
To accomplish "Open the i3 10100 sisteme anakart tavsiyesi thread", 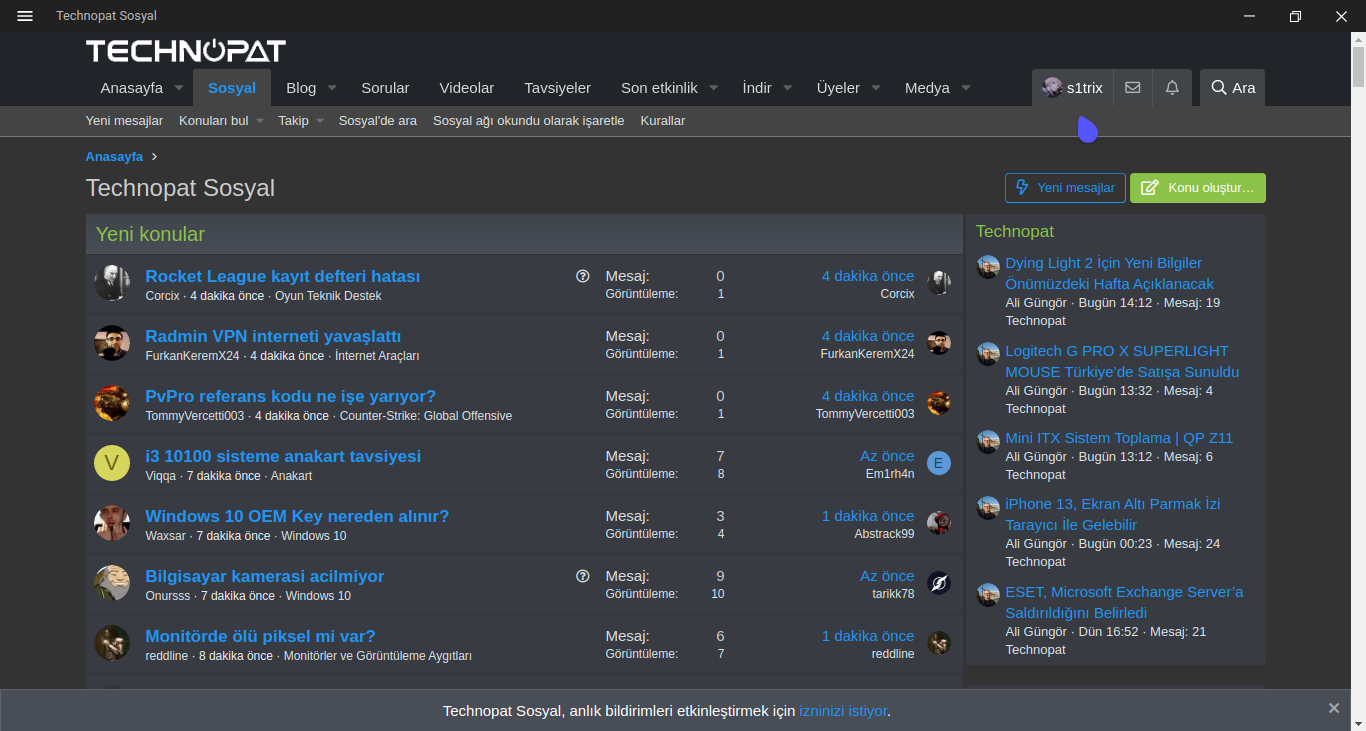I will click(x=283, y=456).
